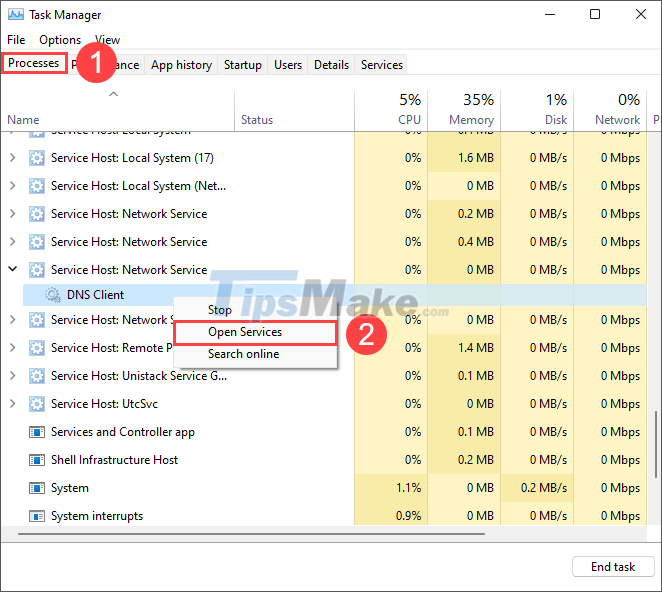The width and height of the screenshot is (662, 592).
Task: Click the Shell Infrastructure Host icon
Action: click(37, 460)
